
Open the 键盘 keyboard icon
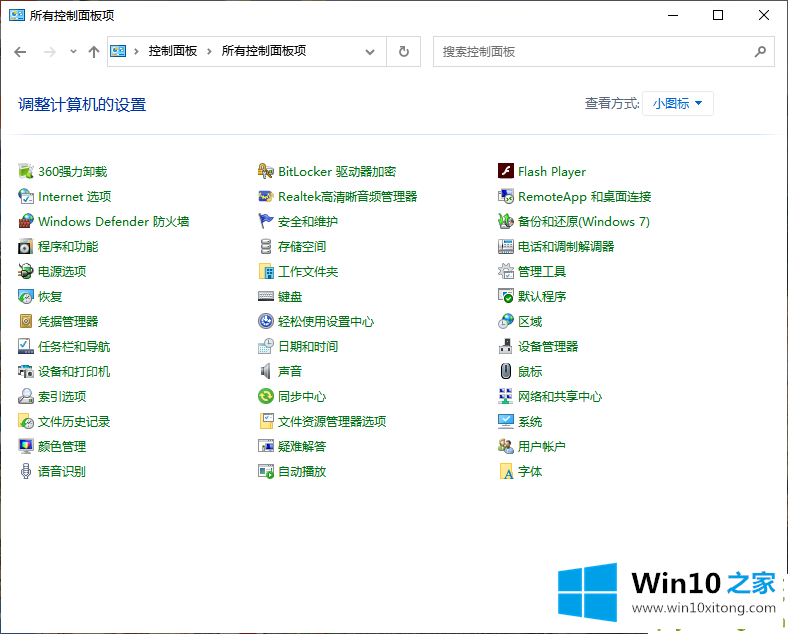pyautogui.click(x=266, y=296)
